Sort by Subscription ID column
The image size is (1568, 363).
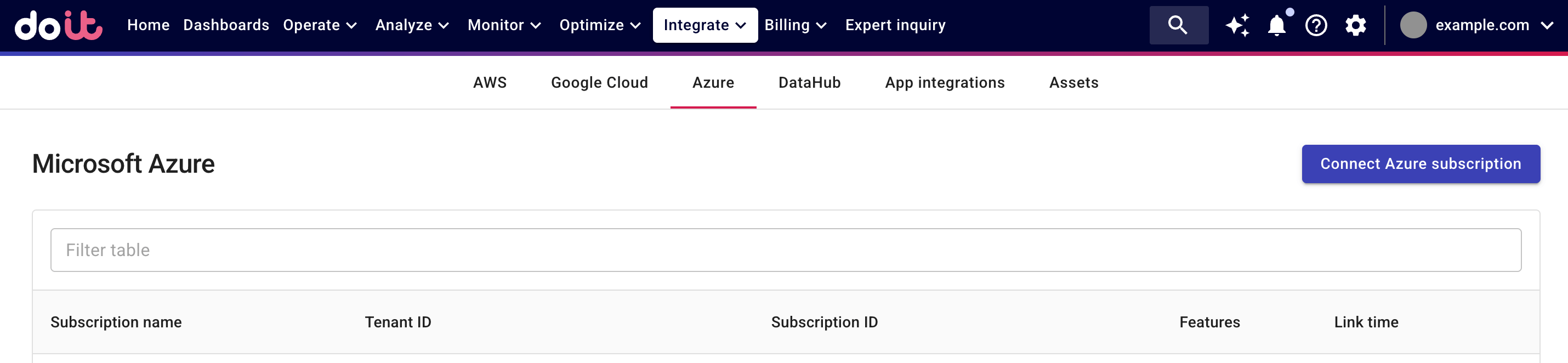click(x=824, y=321)
